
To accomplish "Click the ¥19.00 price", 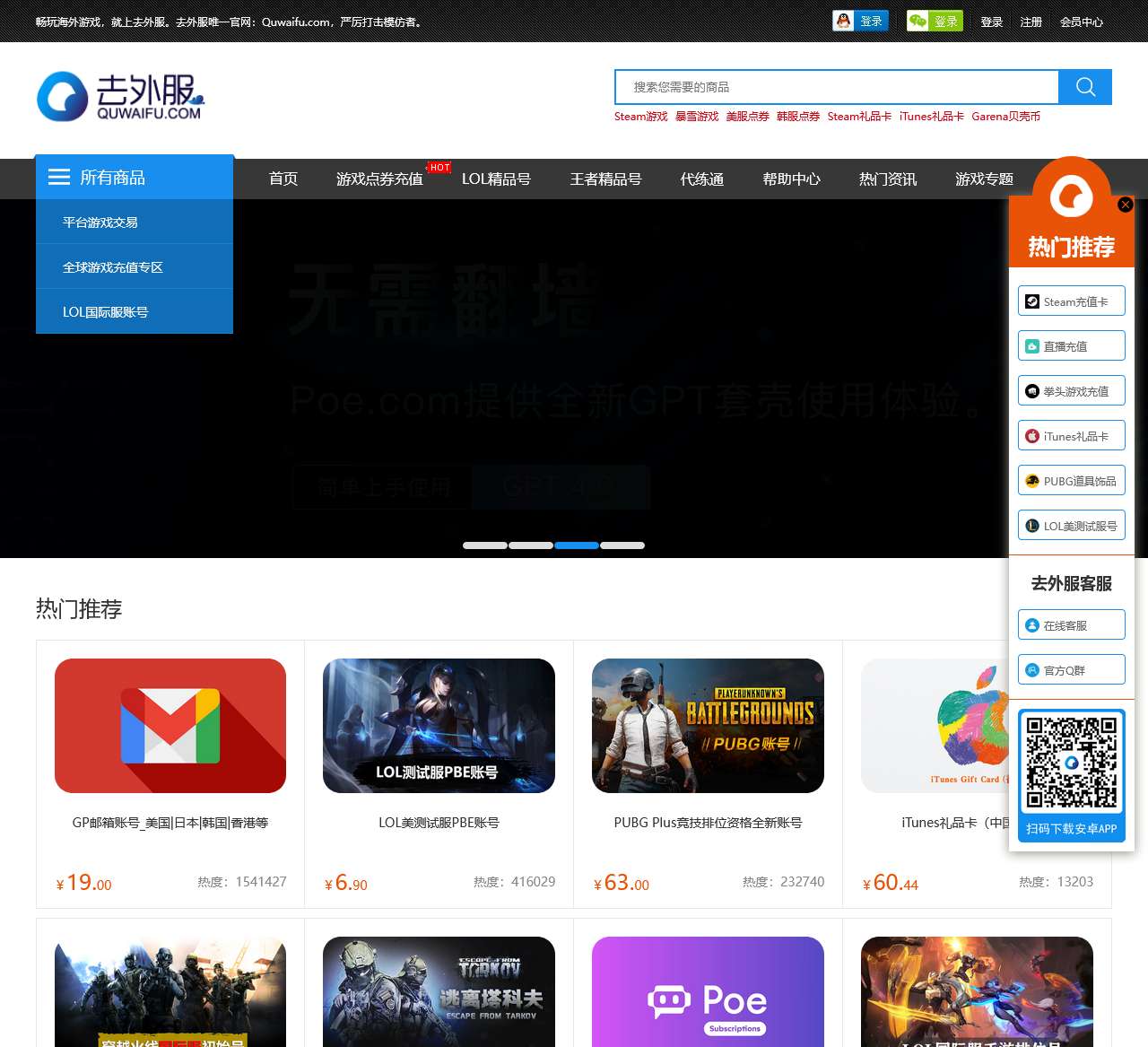I will [84, 883].
